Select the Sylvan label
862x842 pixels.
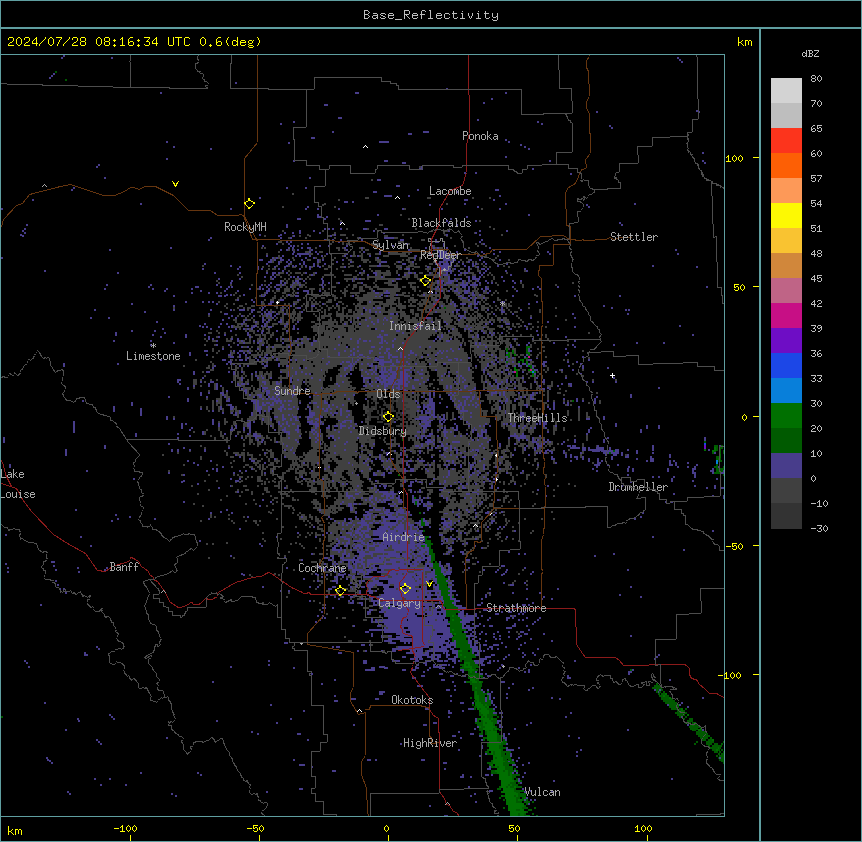(390, 245)
